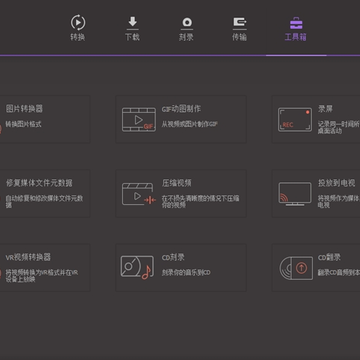This screenshot has width=360, height=360.
Task: Open the 图片转换器 tool title
Action: 24,109
